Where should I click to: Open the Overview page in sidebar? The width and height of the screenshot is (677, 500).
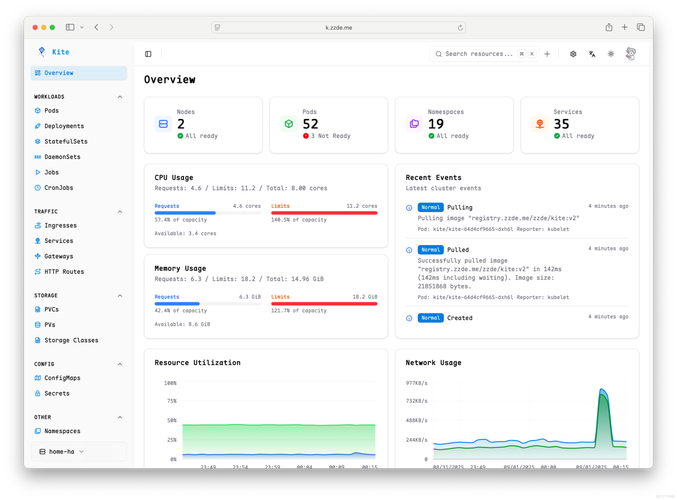tap(79, 73)
